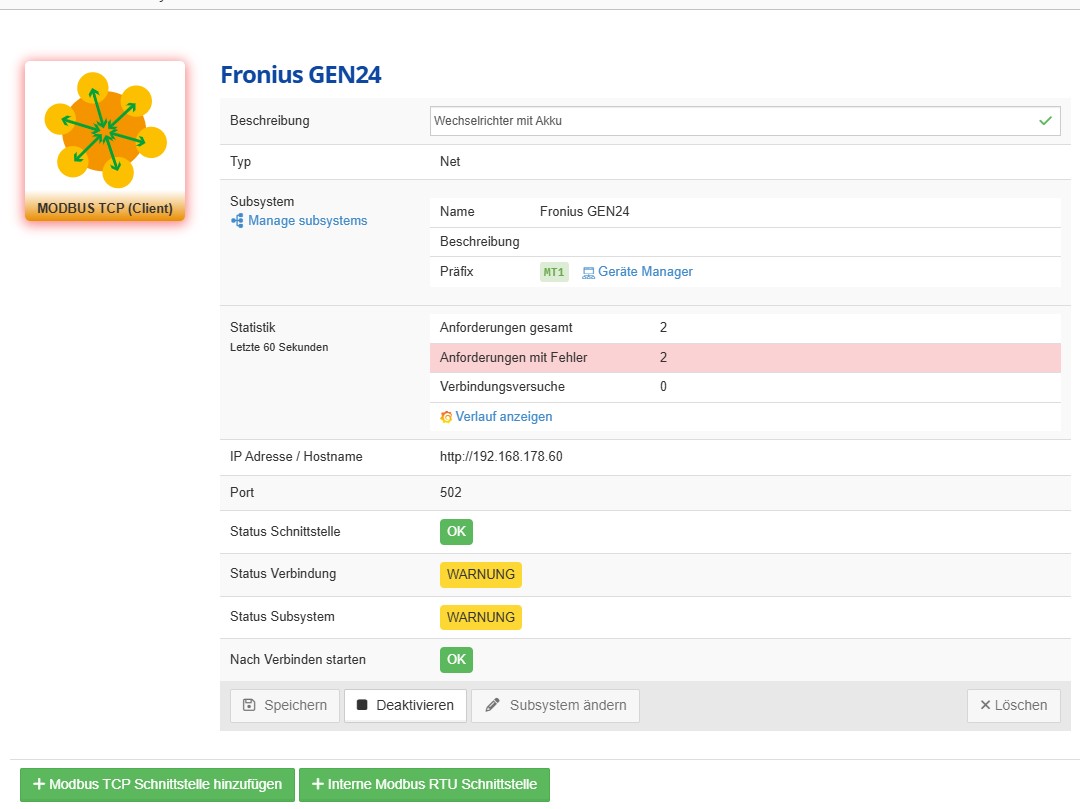Click the Geräte Manager device icon
Screen dimensions: 1080x809
tap(588, 273)
